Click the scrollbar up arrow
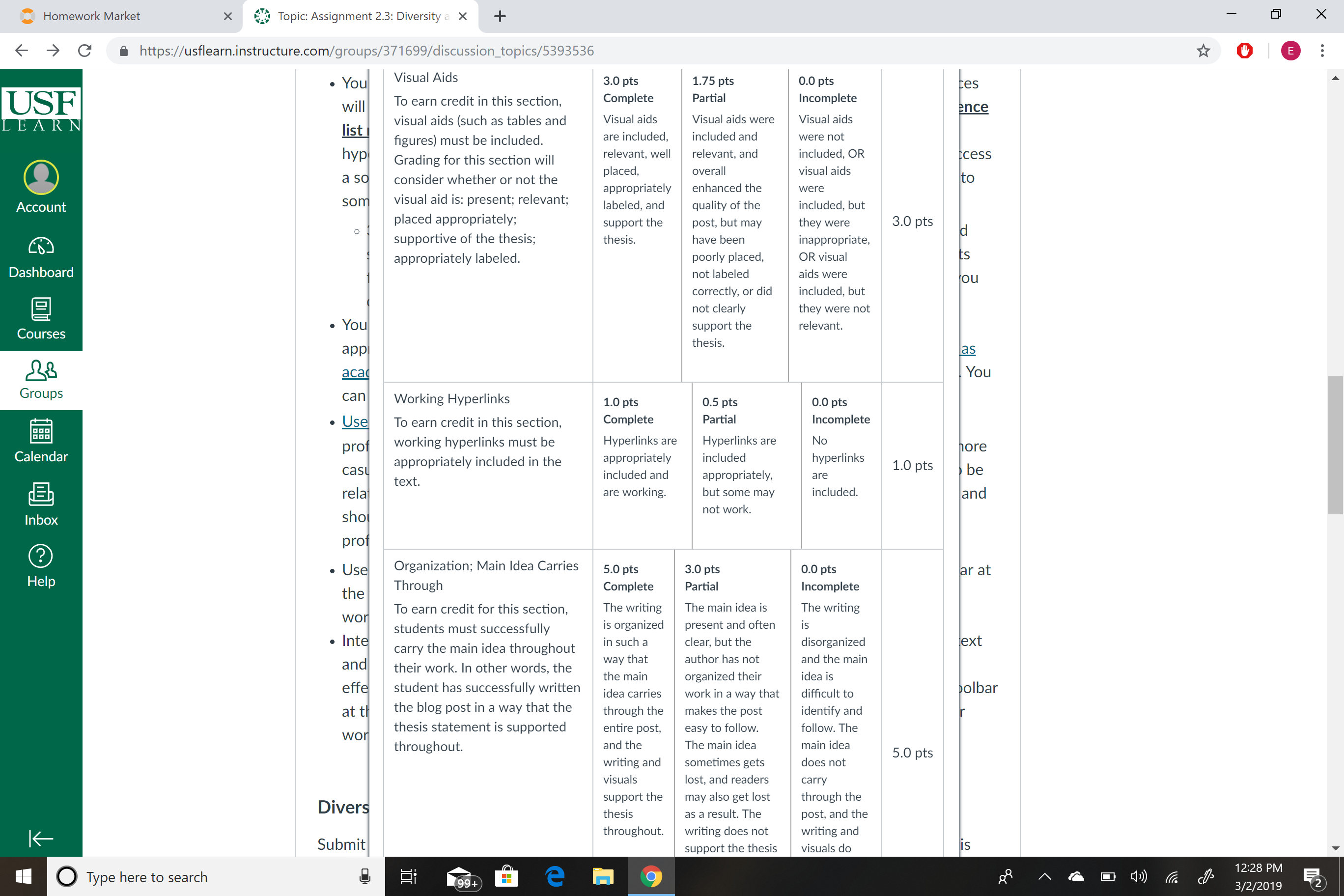Screen dimensions: 1344x896 tap(1336, 78)
